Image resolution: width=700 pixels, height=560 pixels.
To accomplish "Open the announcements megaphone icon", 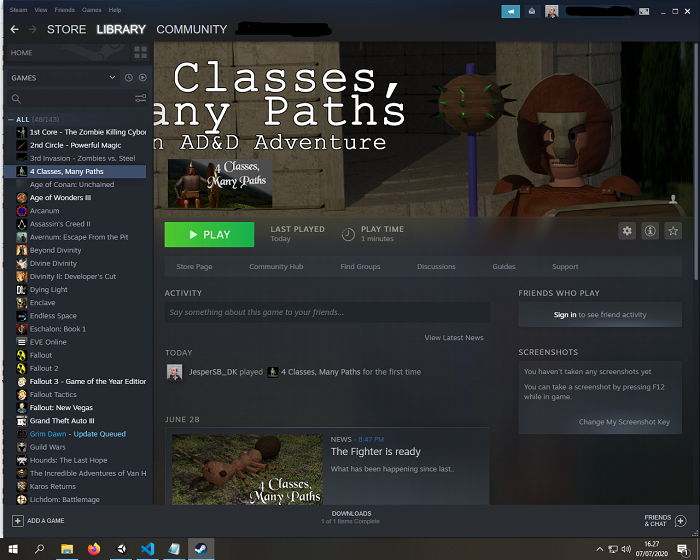I will [510, 12].
